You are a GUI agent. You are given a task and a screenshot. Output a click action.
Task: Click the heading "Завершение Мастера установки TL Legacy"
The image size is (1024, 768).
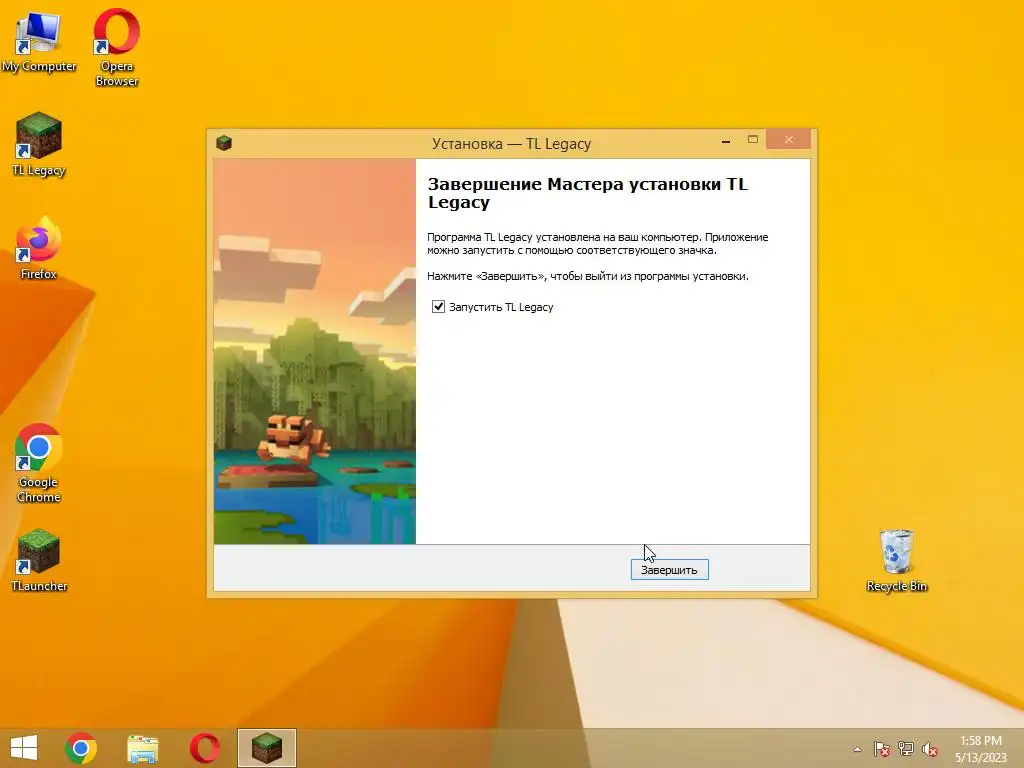point(587,193)
